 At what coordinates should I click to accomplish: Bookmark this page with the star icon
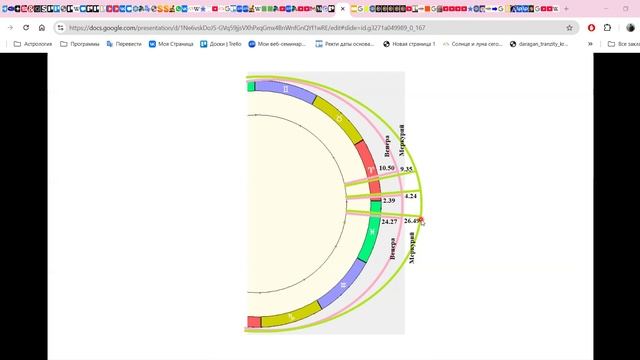coord(569,28)
